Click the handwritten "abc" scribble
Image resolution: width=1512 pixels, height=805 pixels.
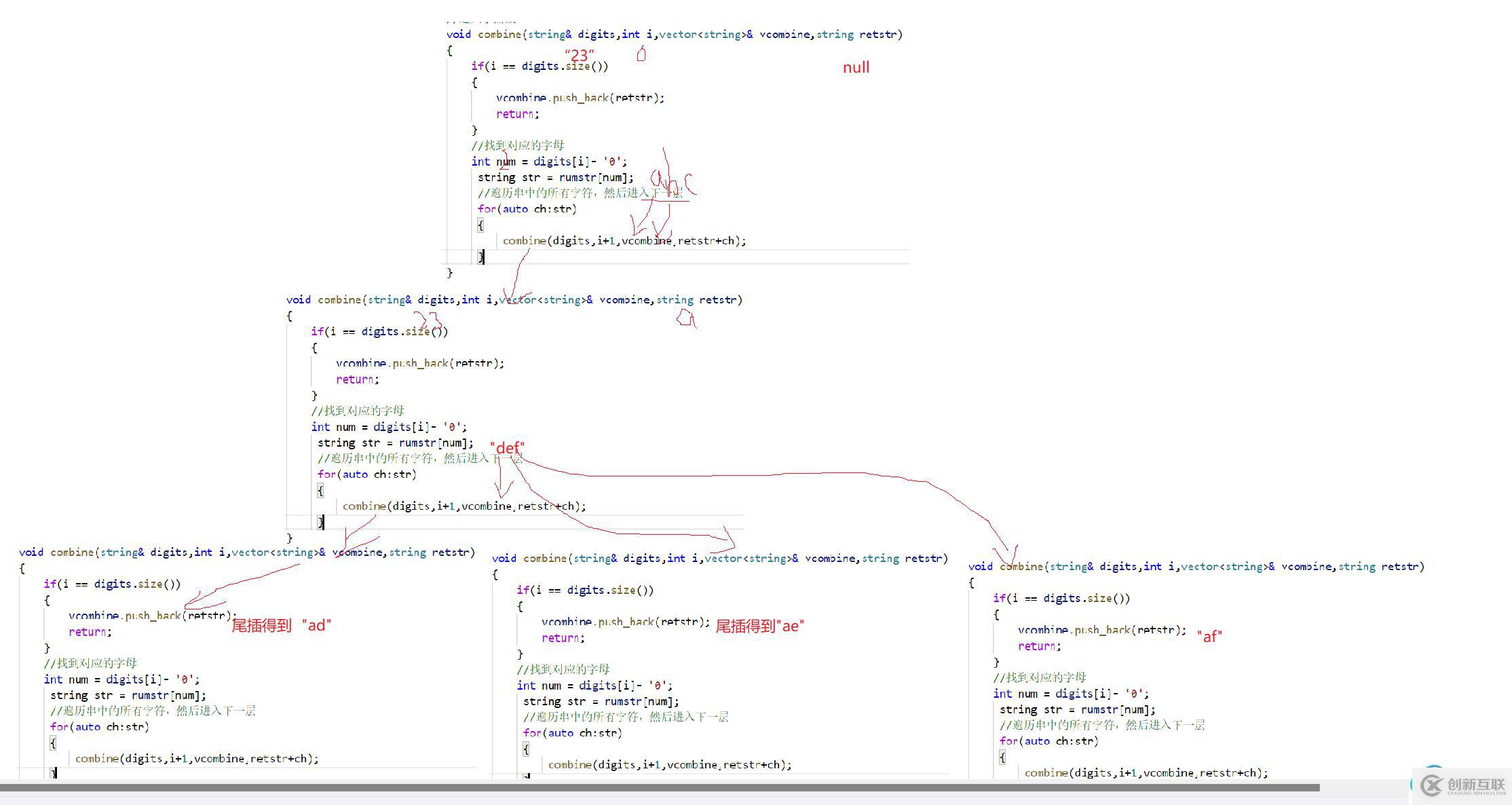(672, 182)
